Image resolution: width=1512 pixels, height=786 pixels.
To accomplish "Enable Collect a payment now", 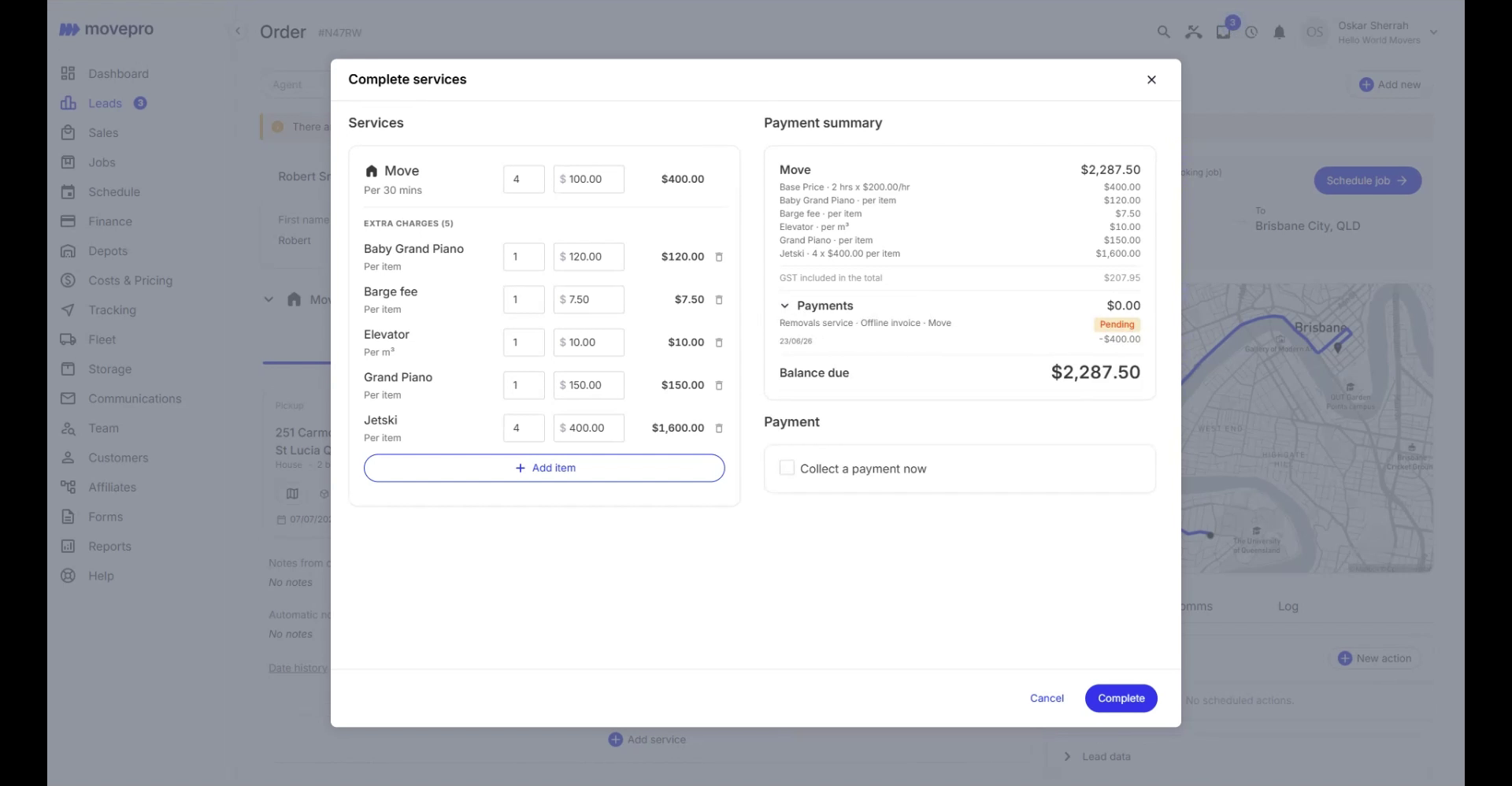I will [787, 468].
